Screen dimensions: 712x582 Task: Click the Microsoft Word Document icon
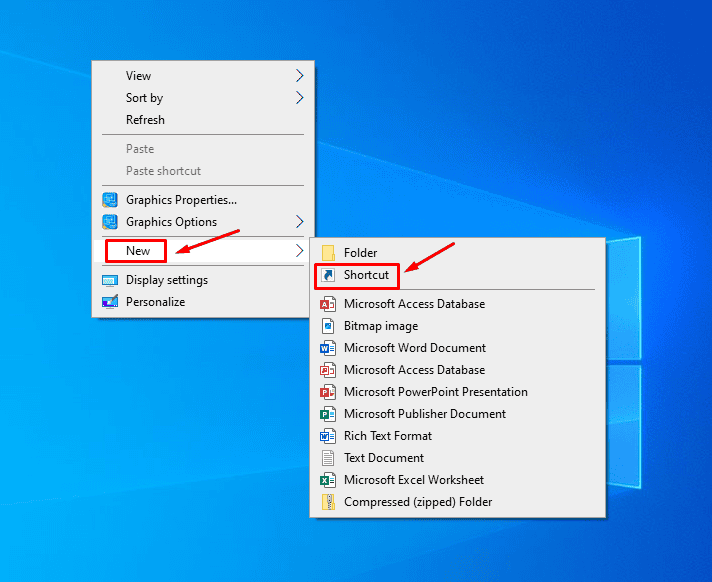tap(327, 348)
